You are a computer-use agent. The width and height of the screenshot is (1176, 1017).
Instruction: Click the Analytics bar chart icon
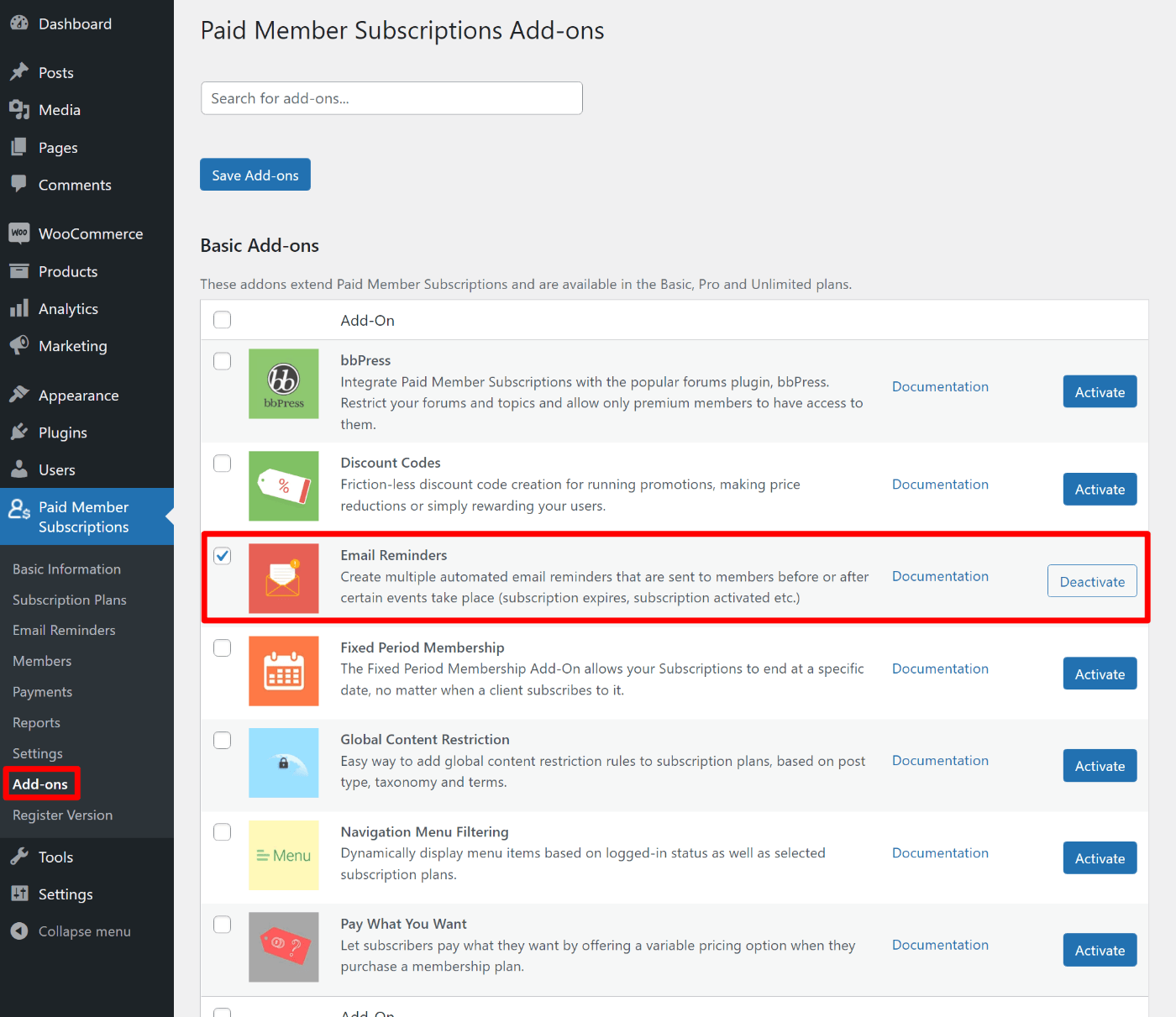pyautogui.click(x=19, y=308)
